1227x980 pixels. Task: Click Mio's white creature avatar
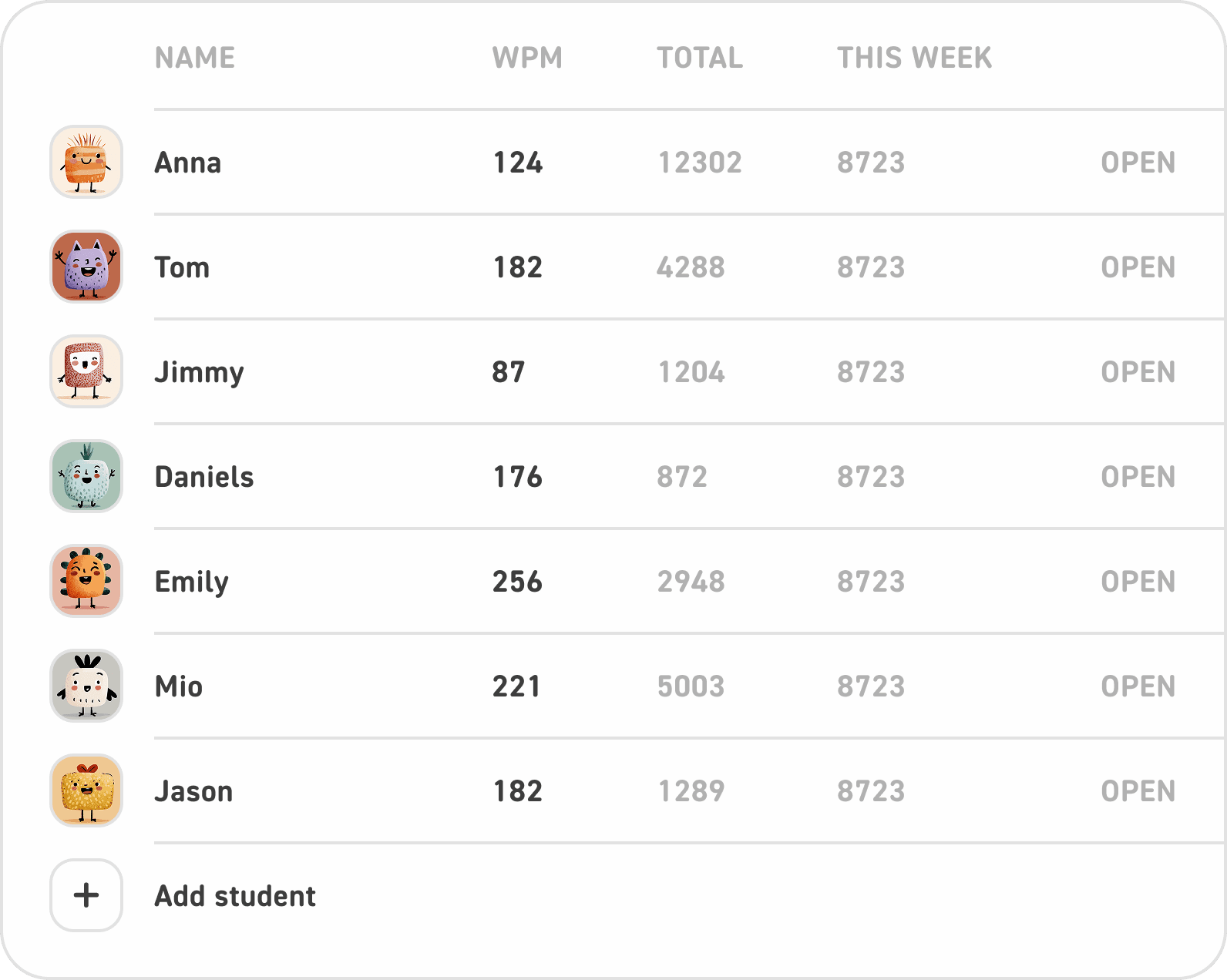click(x=86, y=686)
